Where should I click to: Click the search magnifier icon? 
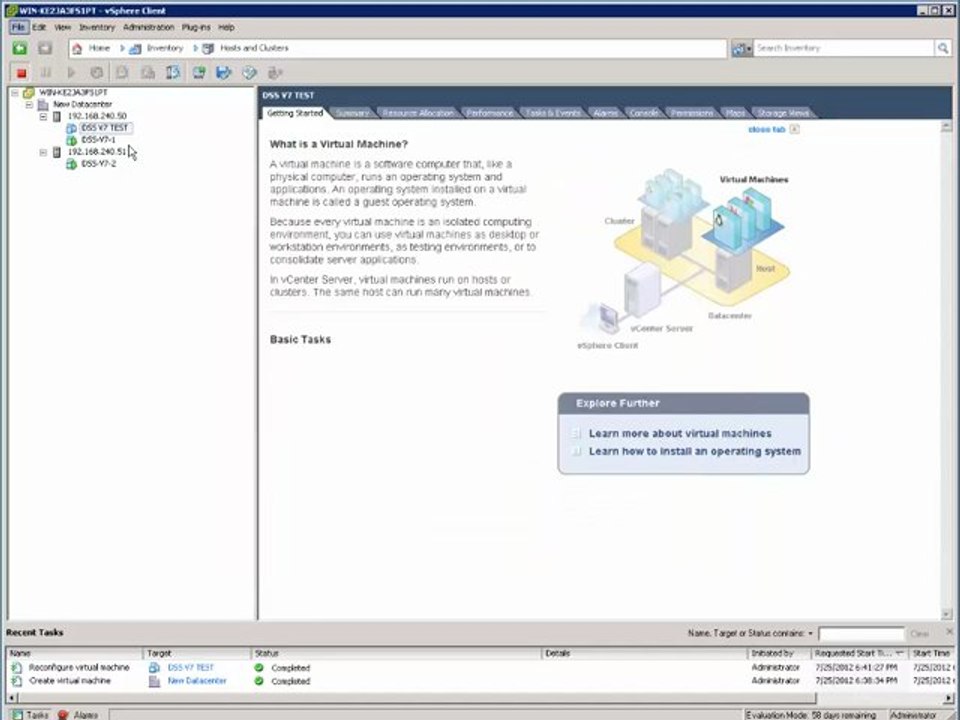click(943, 48)
